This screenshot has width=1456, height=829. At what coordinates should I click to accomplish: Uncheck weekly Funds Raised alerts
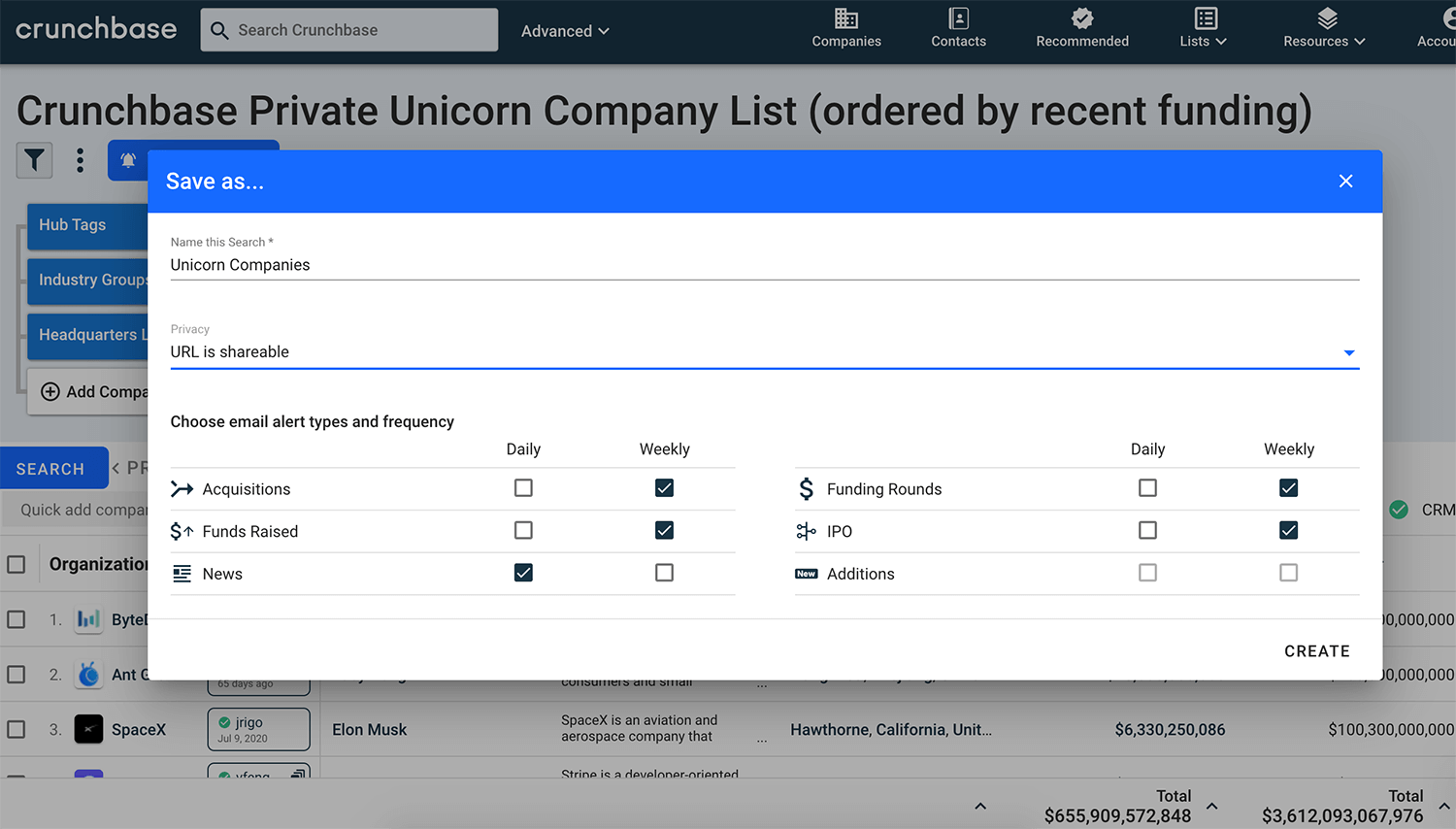(664, 530)
